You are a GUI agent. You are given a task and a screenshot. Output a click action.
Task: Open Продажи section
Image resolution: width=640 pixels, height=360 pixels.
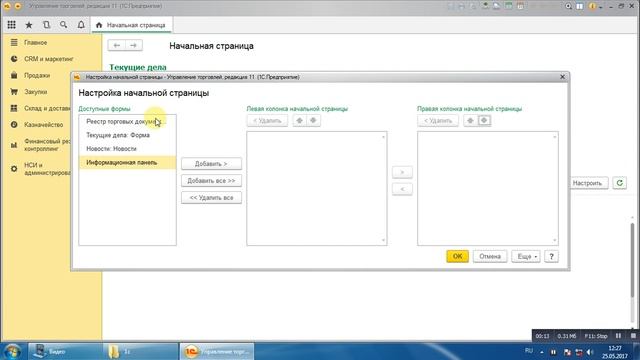coord(37,76)
